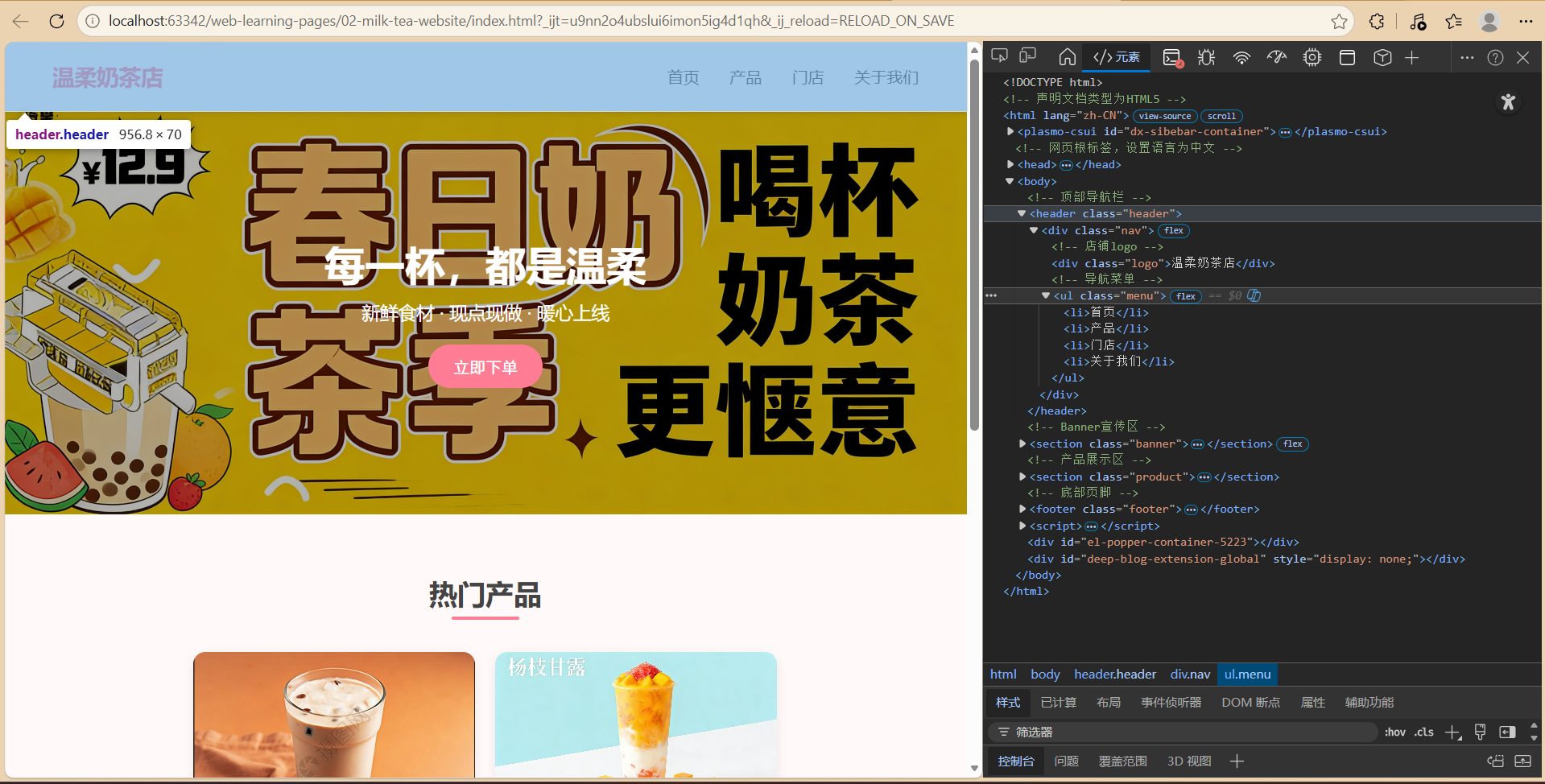Open the 事件侦听器 tab
The height and width of the screenshot is (784, 1545).
pyautogui.click(x=1171, y=703)
